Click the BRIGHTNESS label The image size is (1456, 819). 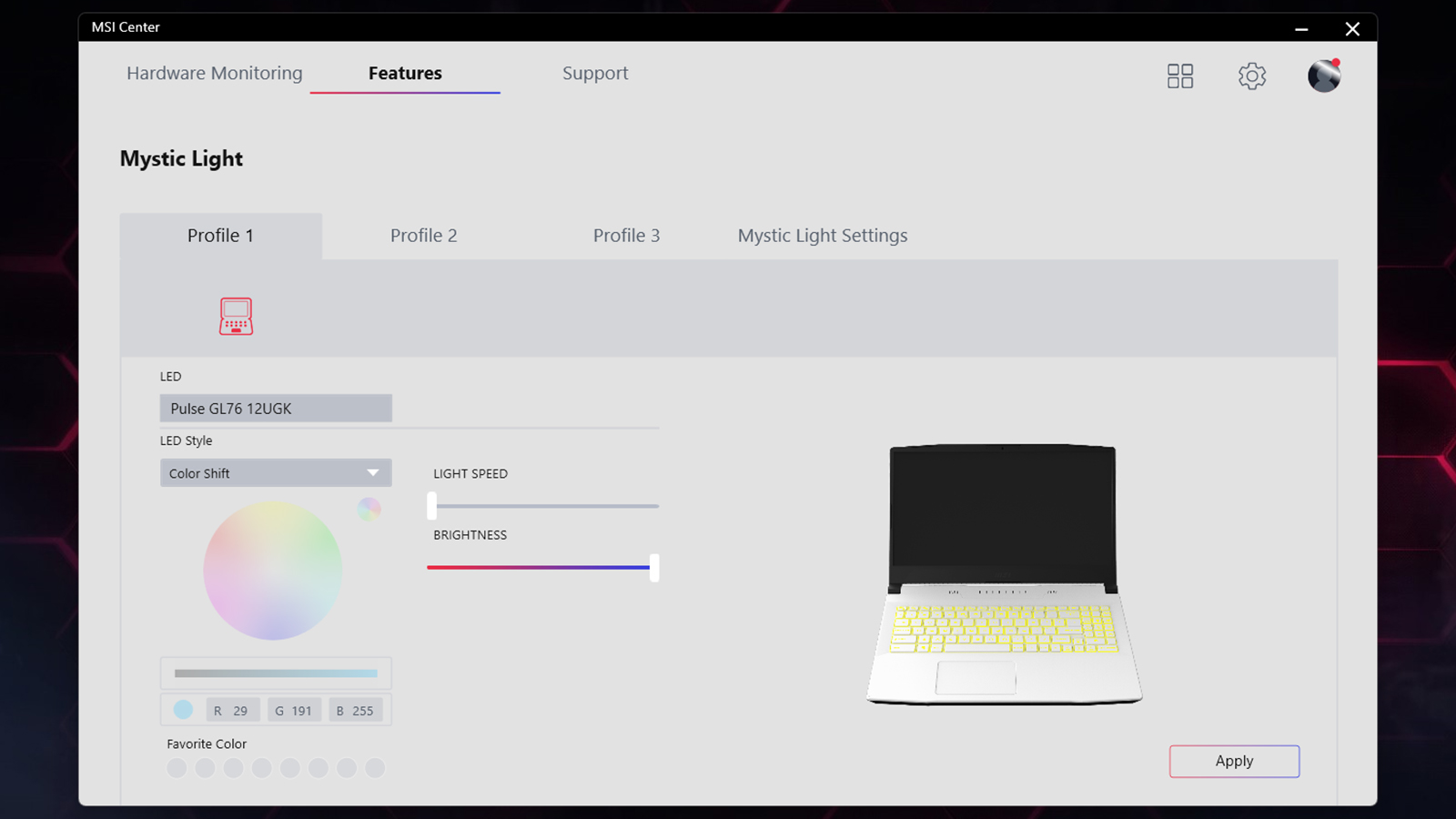coord(470,535)
